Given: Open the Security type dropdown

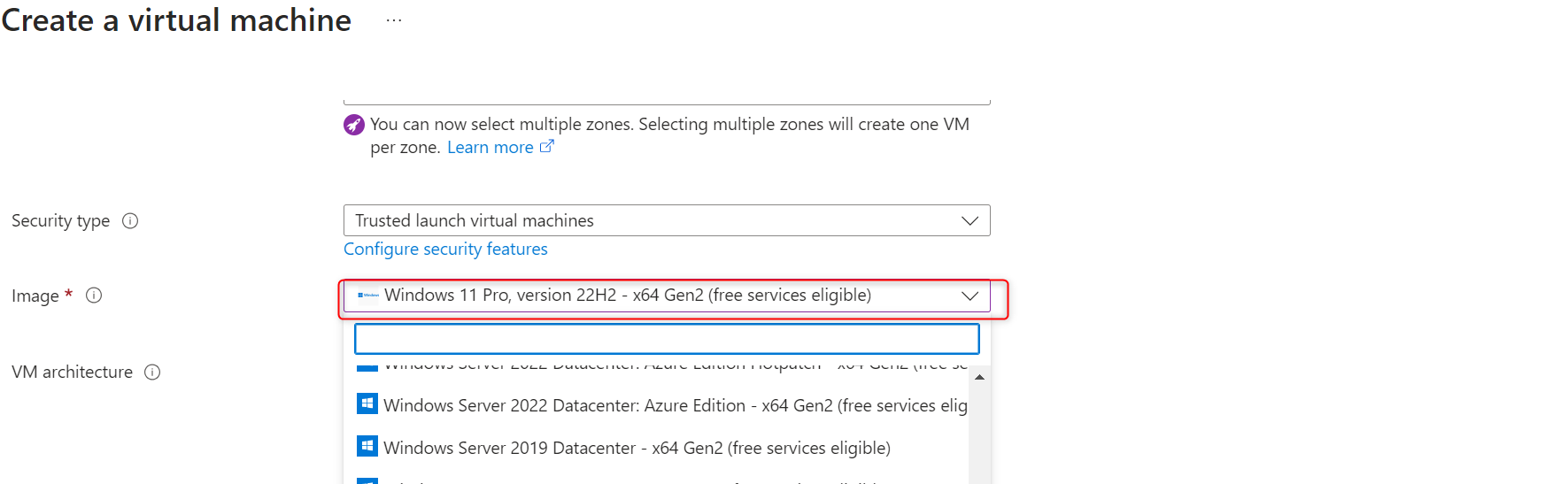Looking at the screenshot, I should tap(666, 220).
